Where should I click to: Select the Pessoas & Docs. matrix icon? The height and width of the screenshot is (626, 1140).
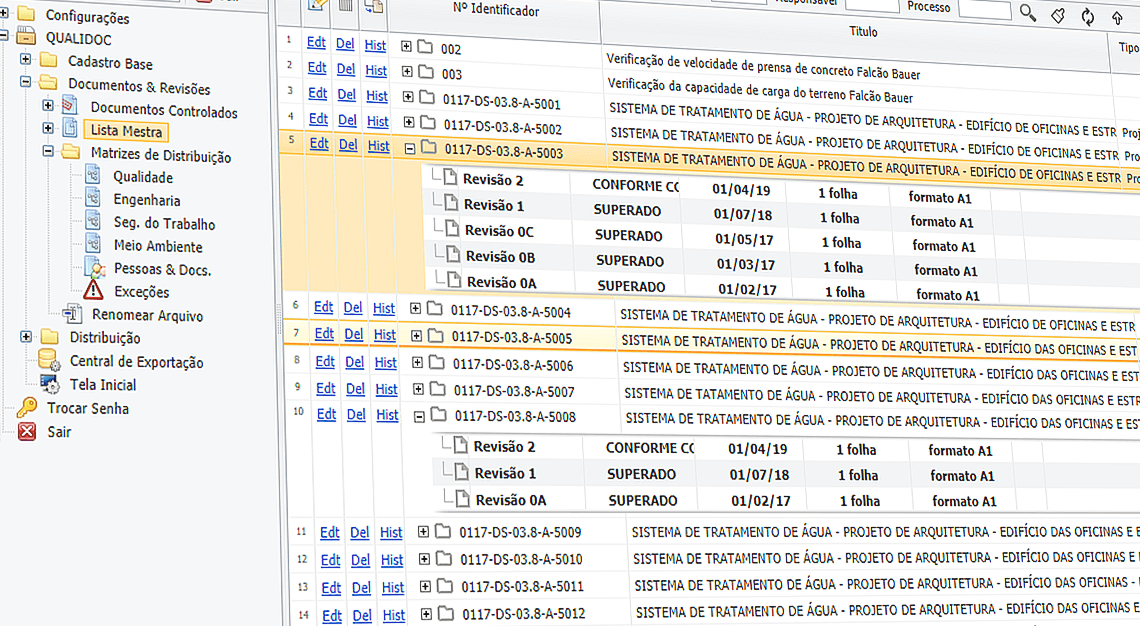pos(96,268)
